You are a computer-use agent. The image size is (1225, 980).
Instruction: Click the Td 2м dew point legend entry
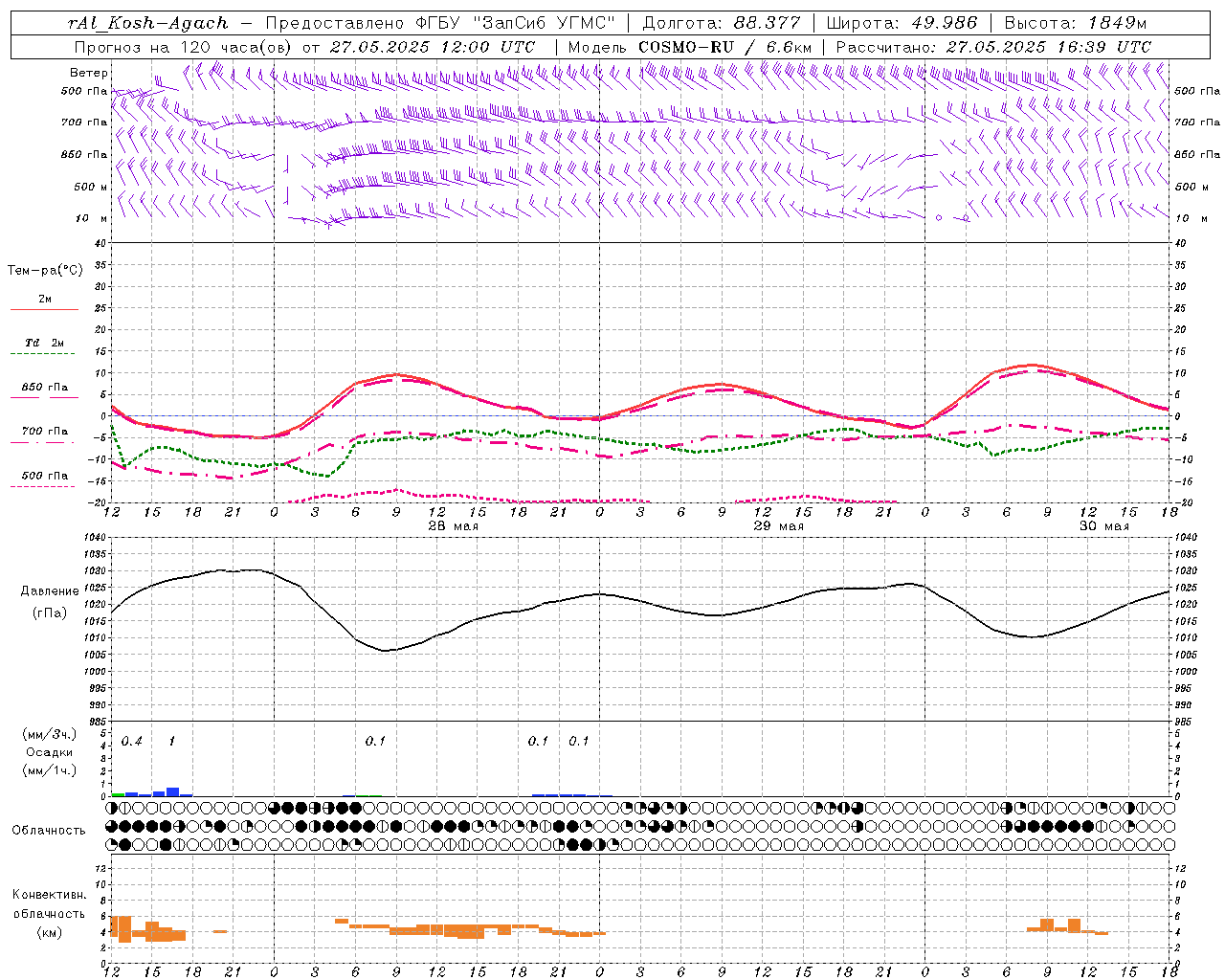(44, 344)
